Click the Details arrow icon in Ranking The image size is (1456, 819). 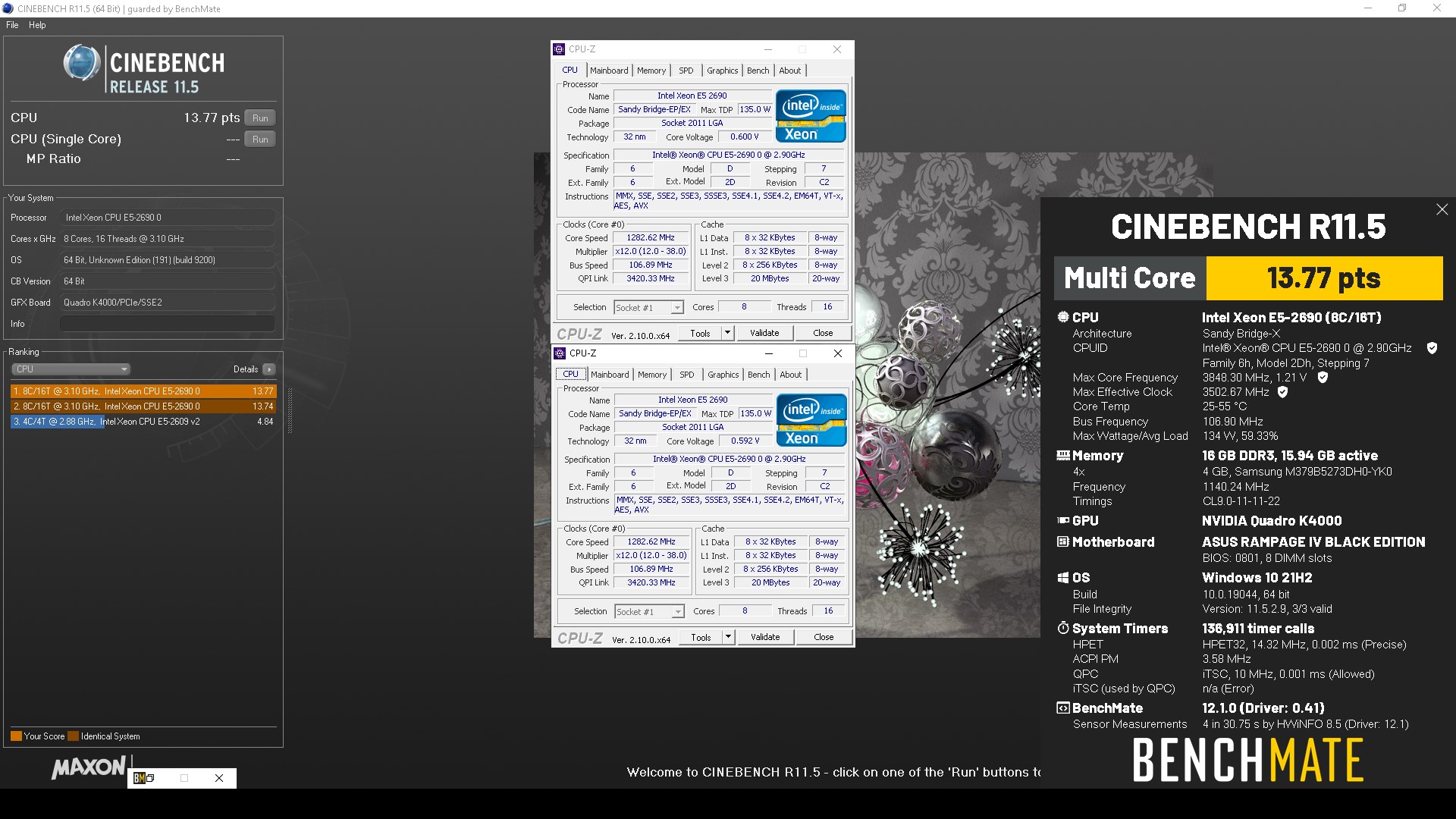click(268, 369)
